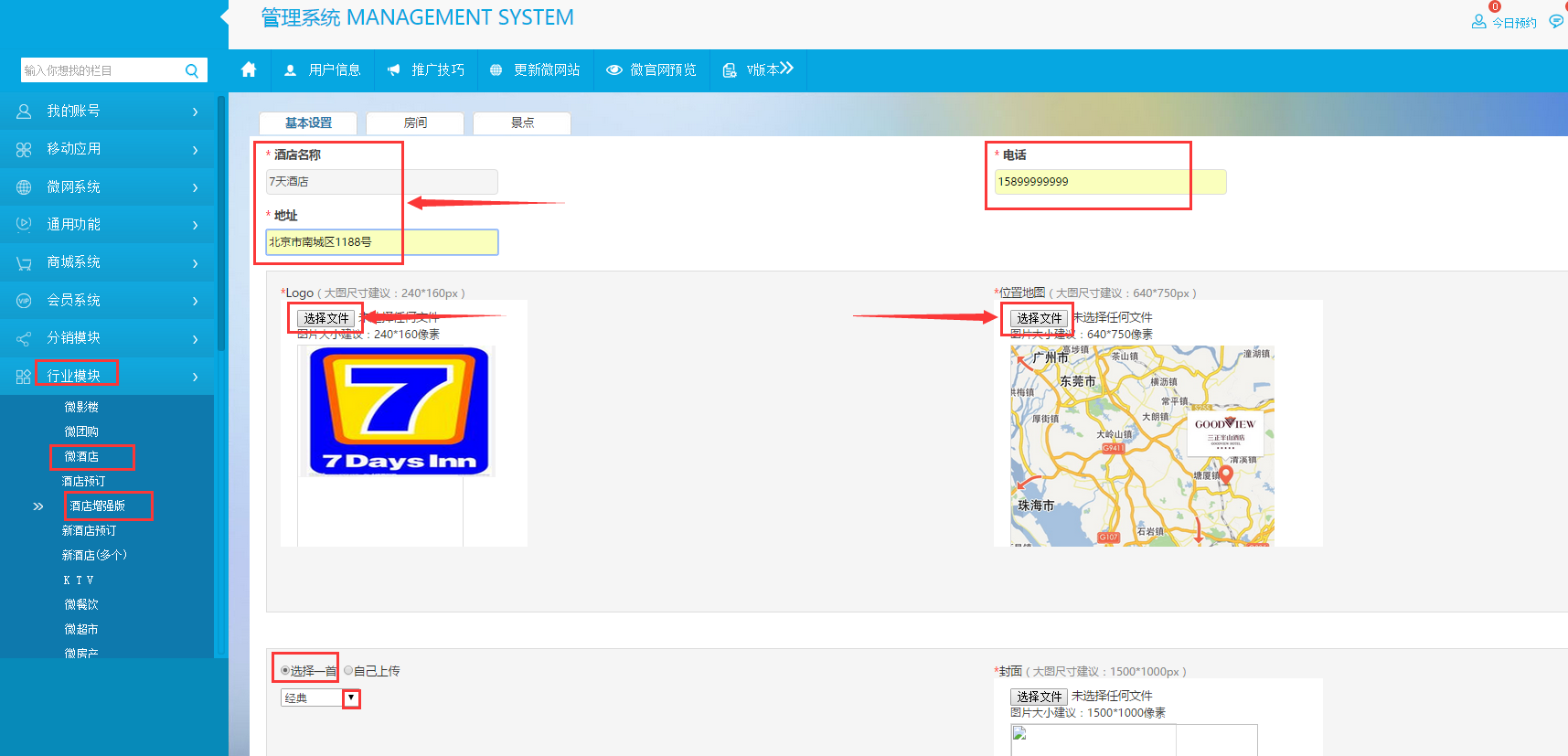
Task: Open 酒店增强版 in the sidebar tree
Action: (x=98, y=506)
